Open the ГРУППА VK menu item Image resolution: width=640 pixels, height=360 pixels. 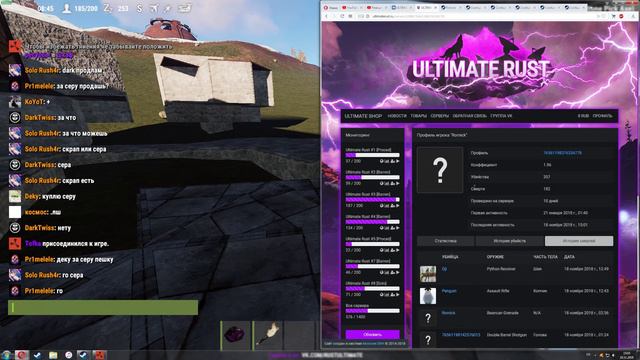(x=501, y=116)
